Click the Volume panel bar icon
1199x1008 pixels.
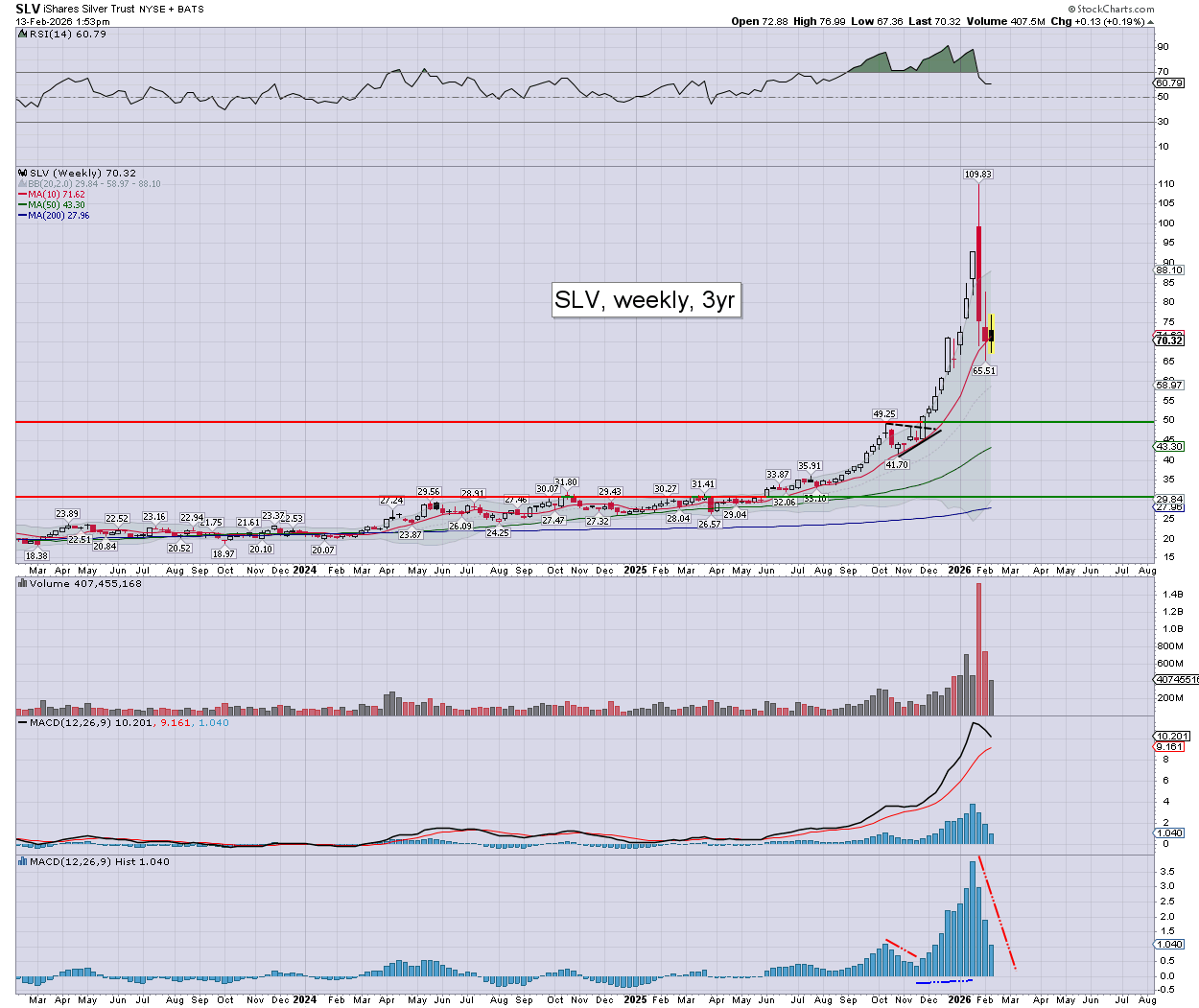[23, 583]
